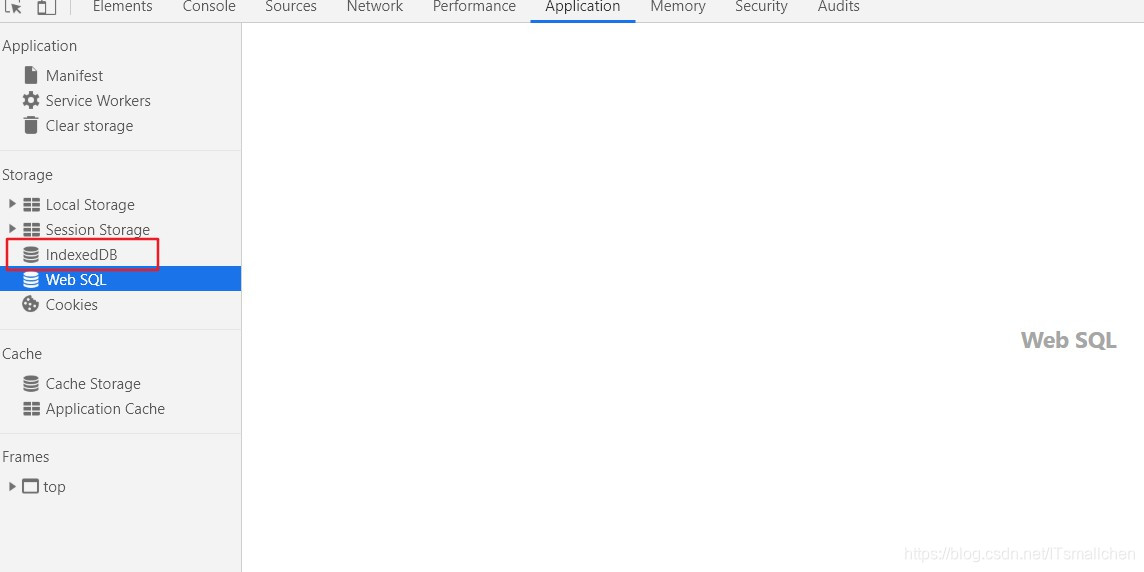Click the Manifest file icon
The height and width of the screenshot is (572, 1144).
tap(31, 75)
